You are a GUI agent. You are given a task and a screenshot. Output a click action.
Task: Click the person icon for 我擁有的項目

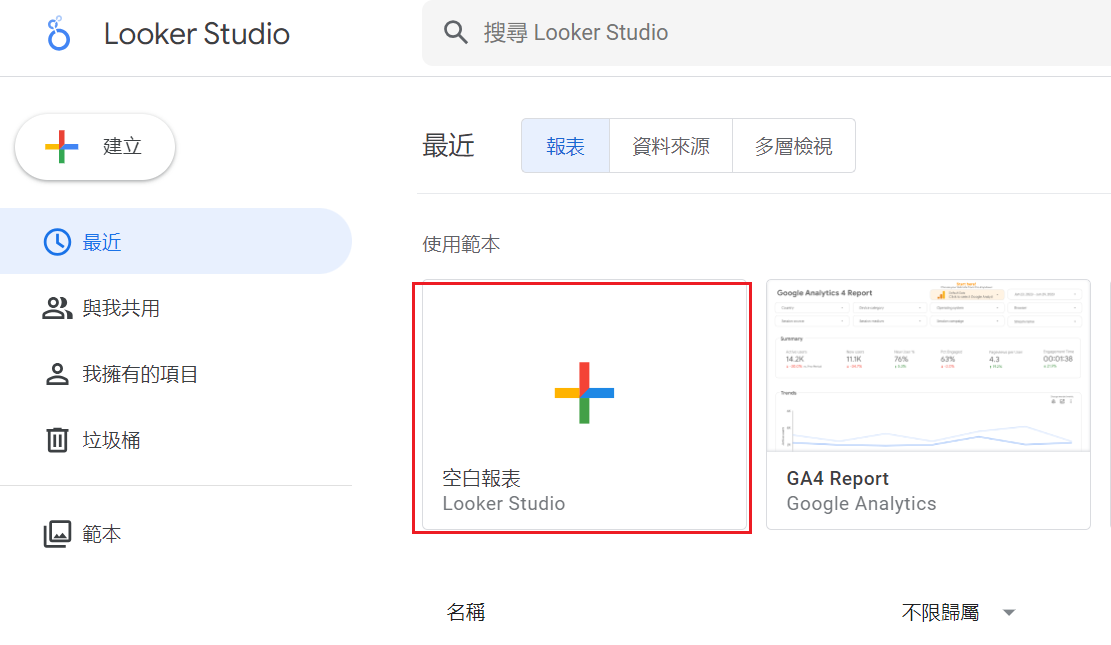(x=57, y=374)
